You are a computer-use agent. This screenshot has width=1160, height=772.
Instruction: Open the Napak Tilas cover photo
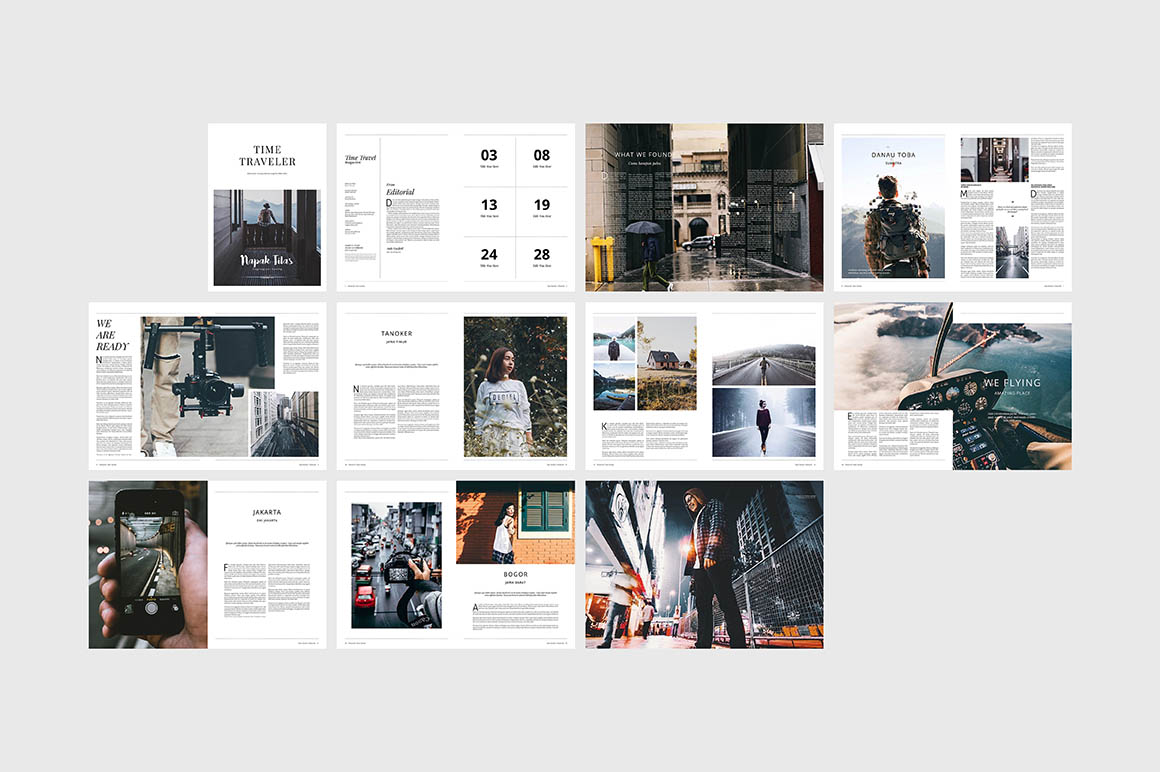[267, 238]
